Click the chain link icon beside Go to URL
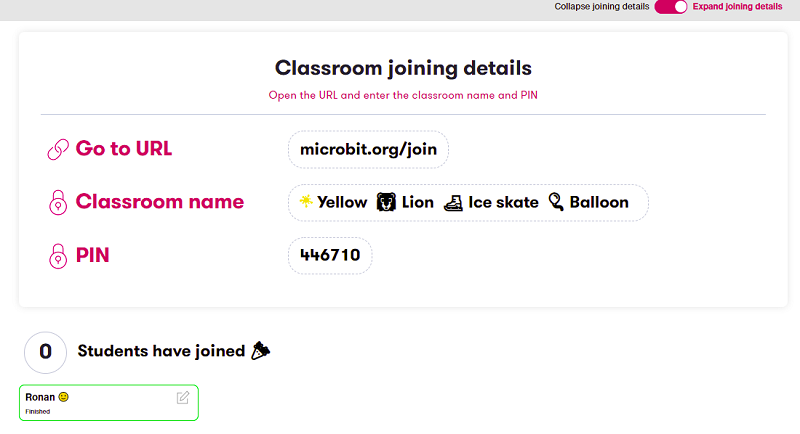This screenshot has height=434, width=800. 57,150
